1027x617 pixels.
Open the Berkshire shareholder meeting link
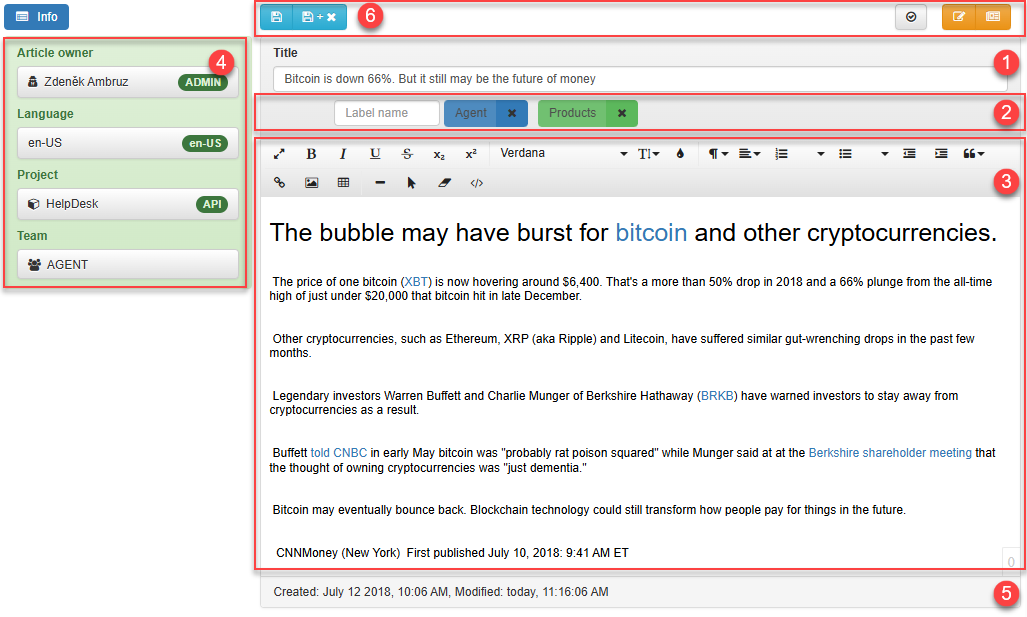(890, 453)
